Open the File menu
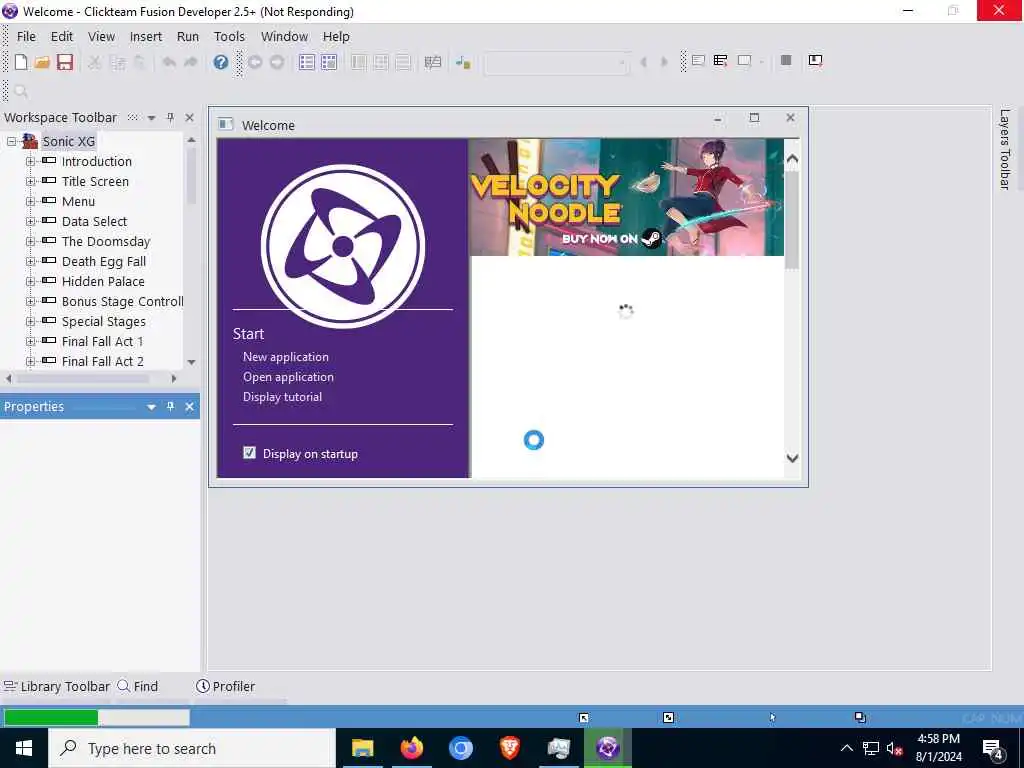 pyautogui.click(x=26, y=37)
